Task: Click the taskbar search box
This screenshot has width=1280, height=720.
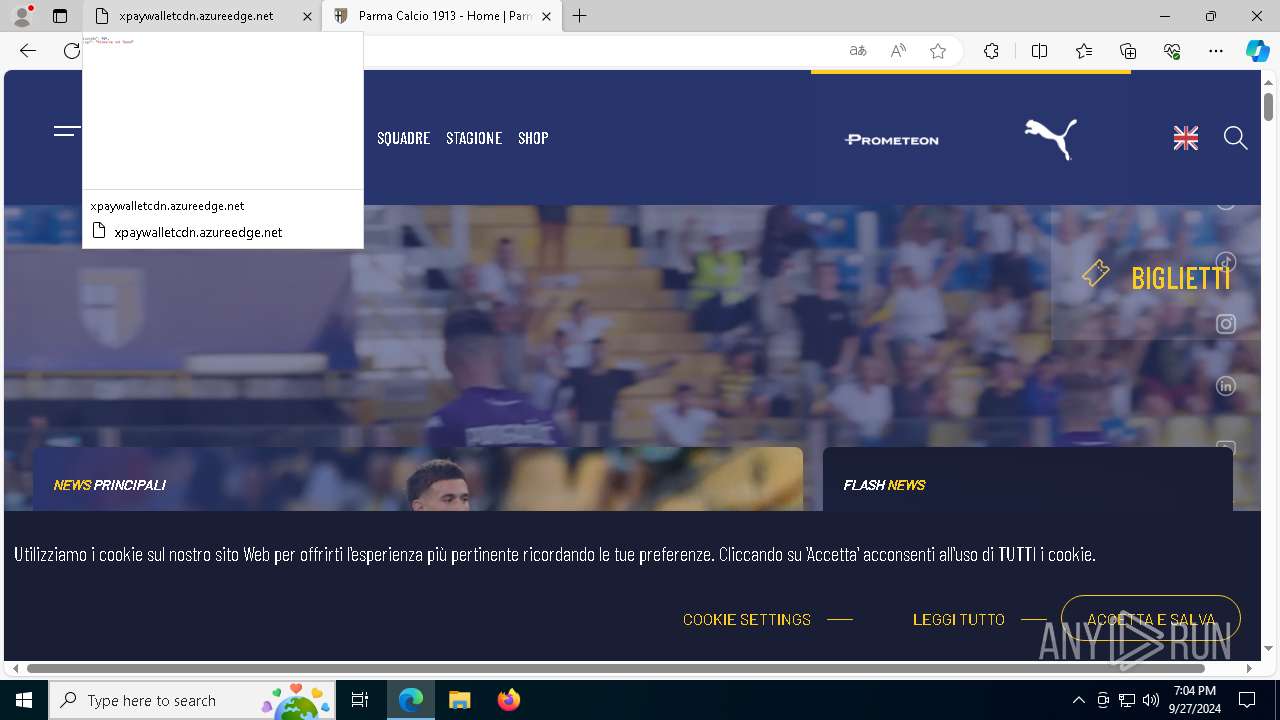Action: 191,700
